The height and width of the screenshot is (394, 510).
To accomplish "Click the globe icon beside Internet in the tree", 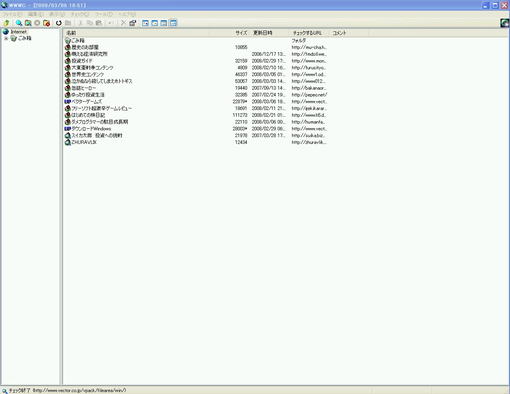I will pyautogui.click(x=6, y=32).
